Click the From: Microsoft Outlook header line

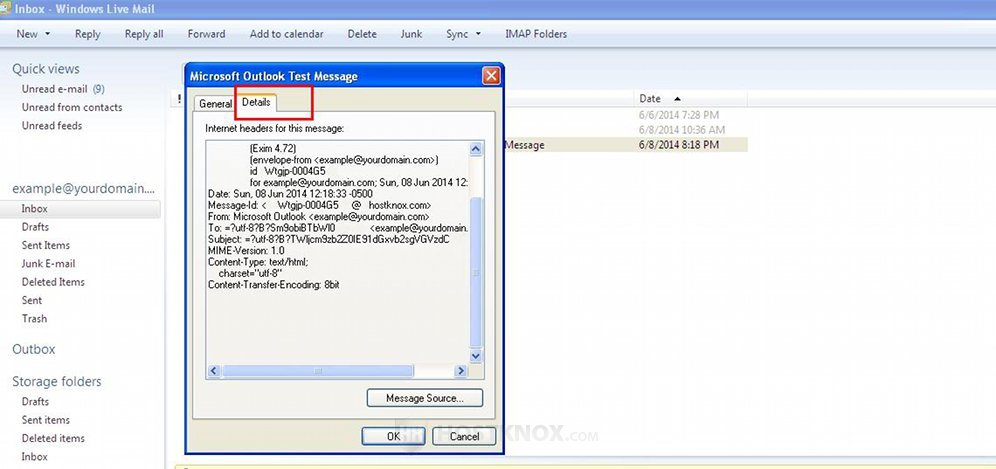[318, 217]
